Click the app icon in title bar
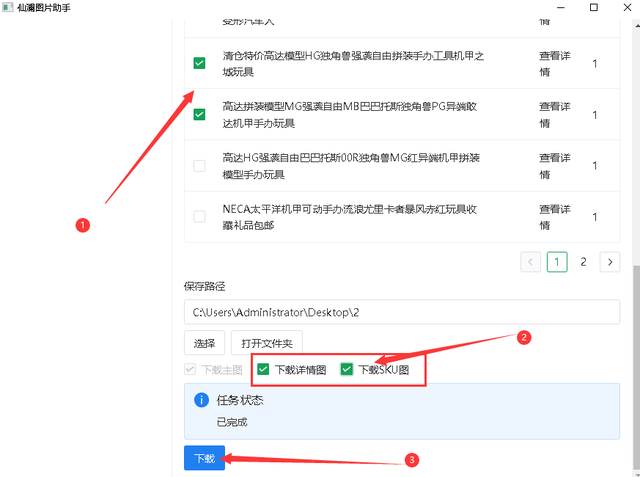This screenshot has height=477, width=640. [8, 8]
